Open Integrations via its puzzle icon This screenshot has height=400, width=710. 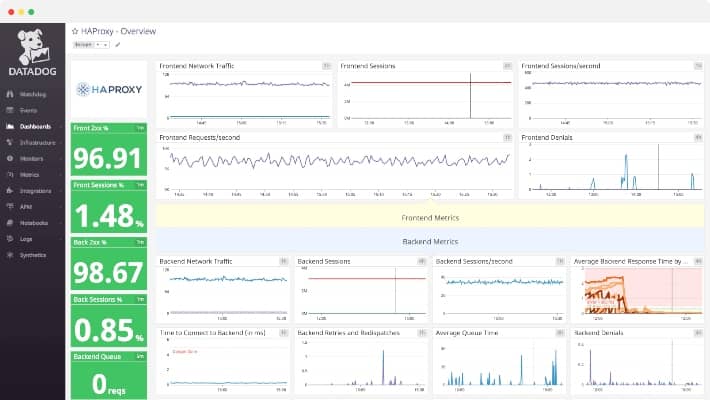click(10, 191)
